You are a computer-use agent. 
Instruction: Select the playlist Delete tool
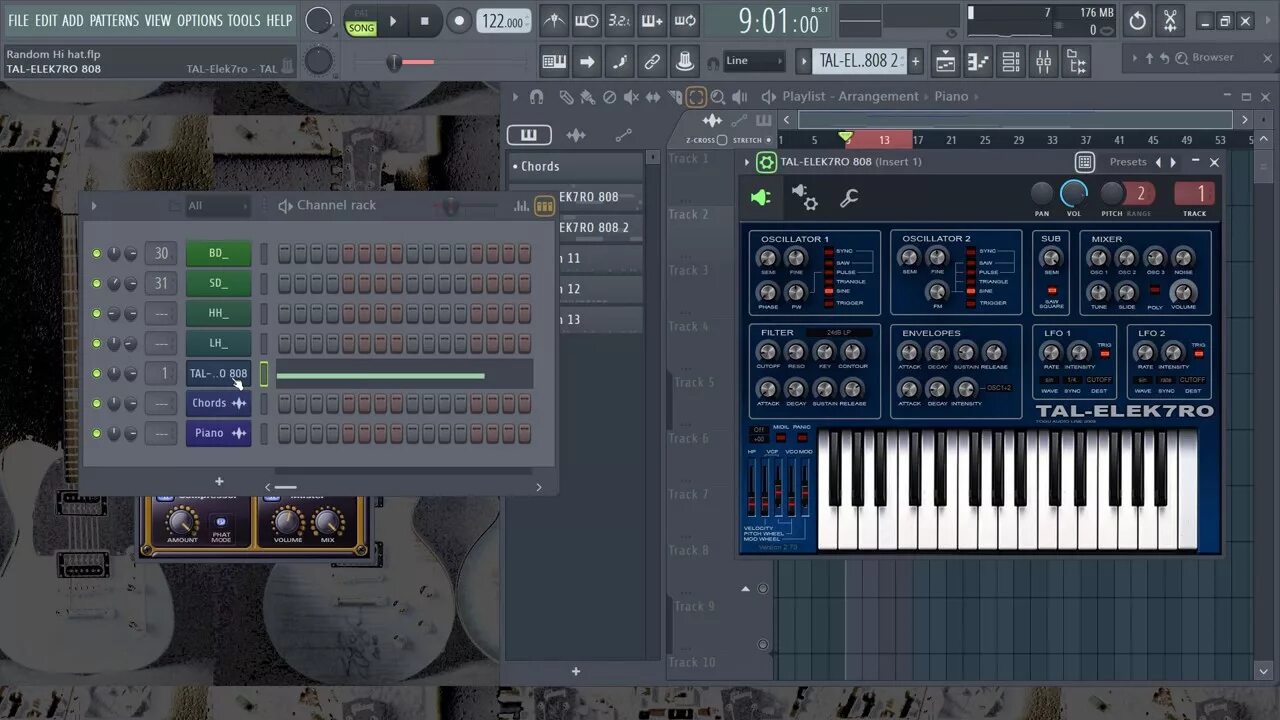(610, 97)
